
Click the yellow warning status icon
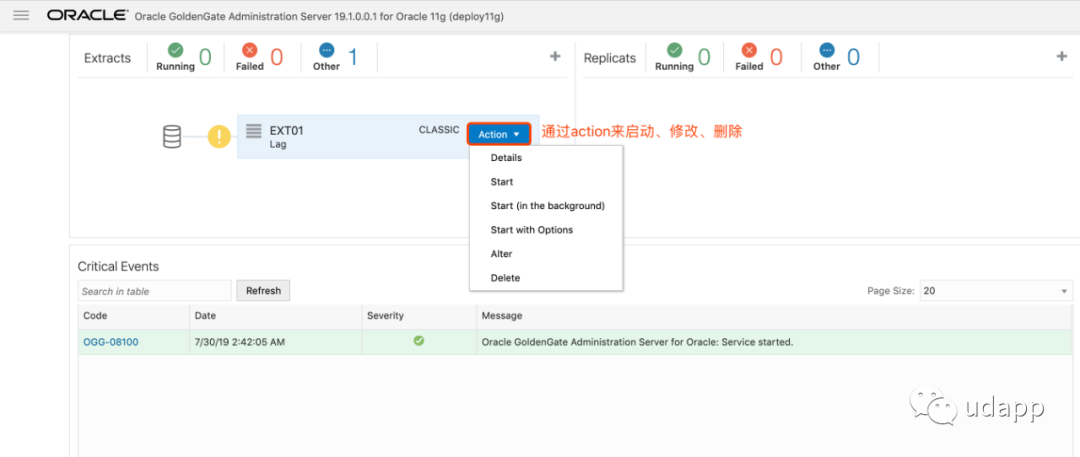point(219,137)
